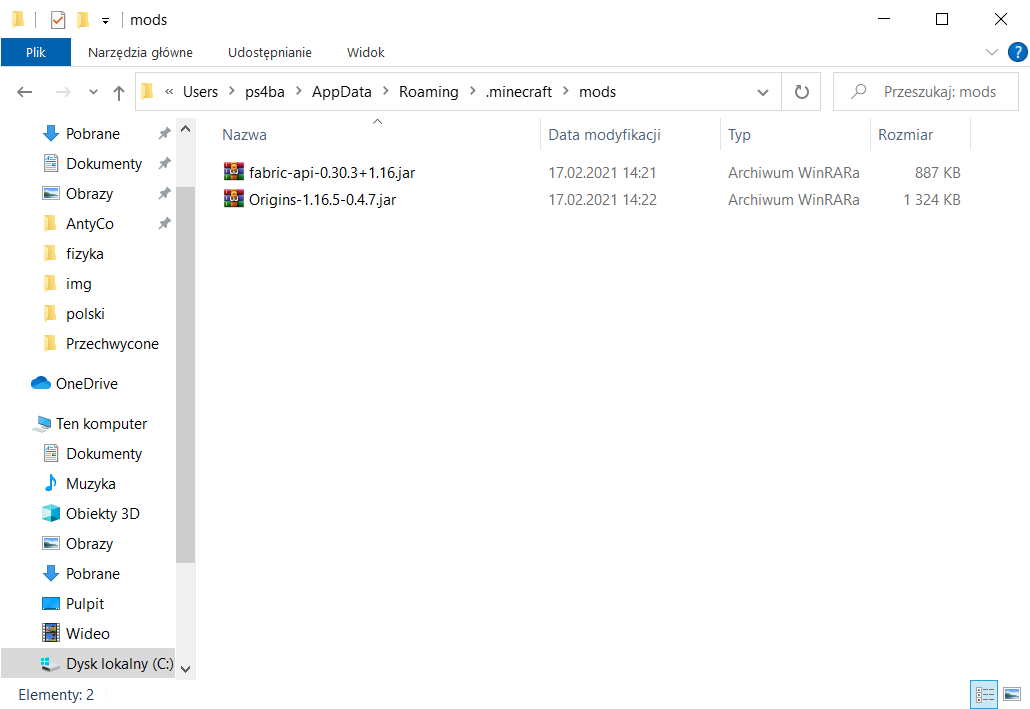Open the recent locations dropdown arrow
The image size is (1030, 709).
point(93,92)
